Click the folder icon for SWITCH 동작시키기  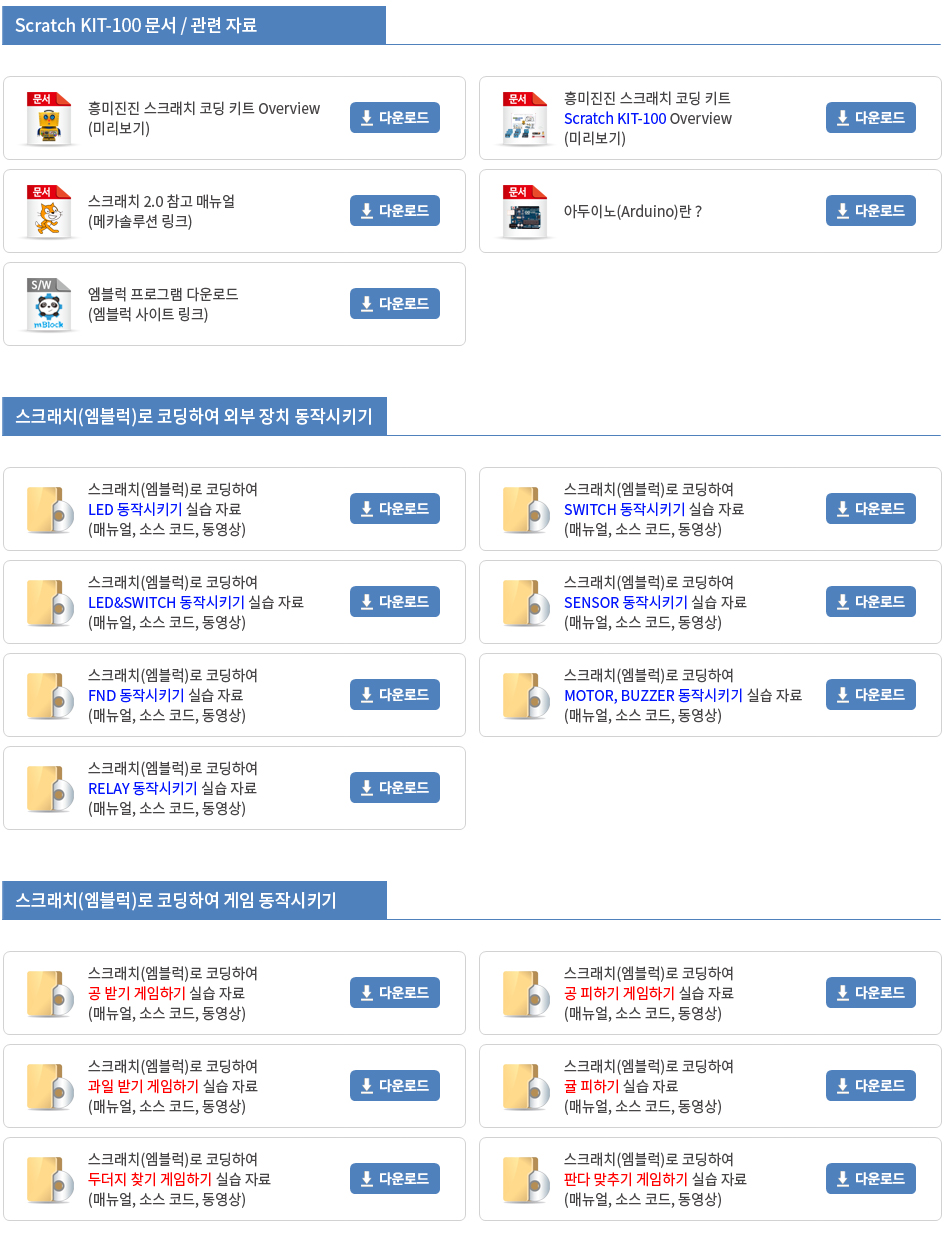coord(526,509)
